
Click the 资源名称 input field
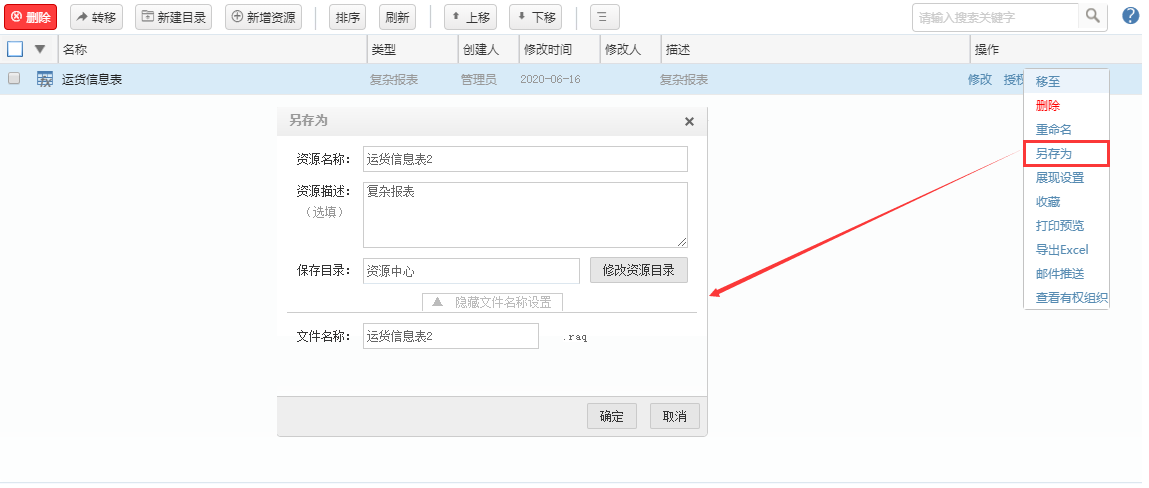(525, 159)
